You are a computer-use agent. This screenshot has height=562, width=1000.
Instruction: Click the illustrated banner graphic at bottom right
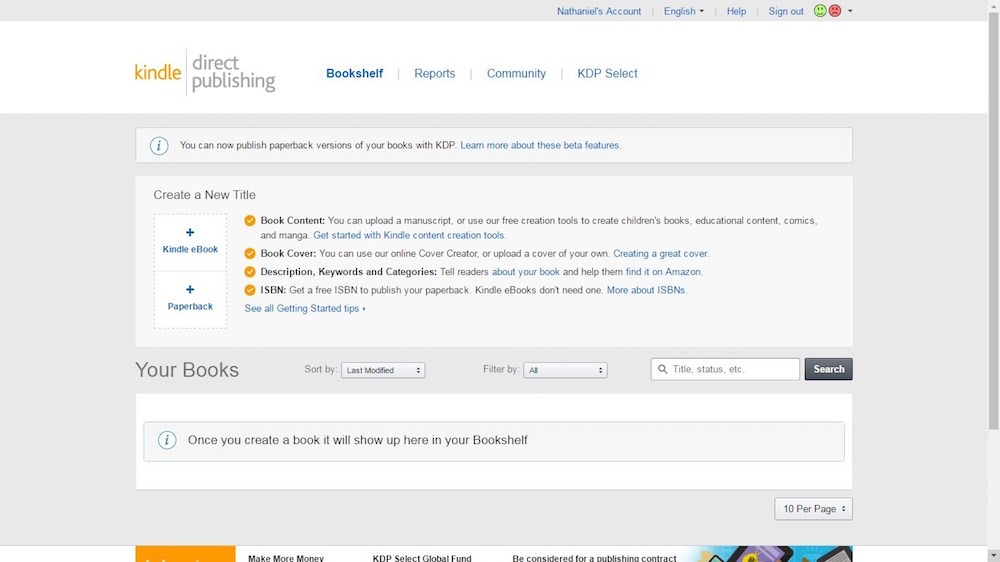click(x=768, y=554)
